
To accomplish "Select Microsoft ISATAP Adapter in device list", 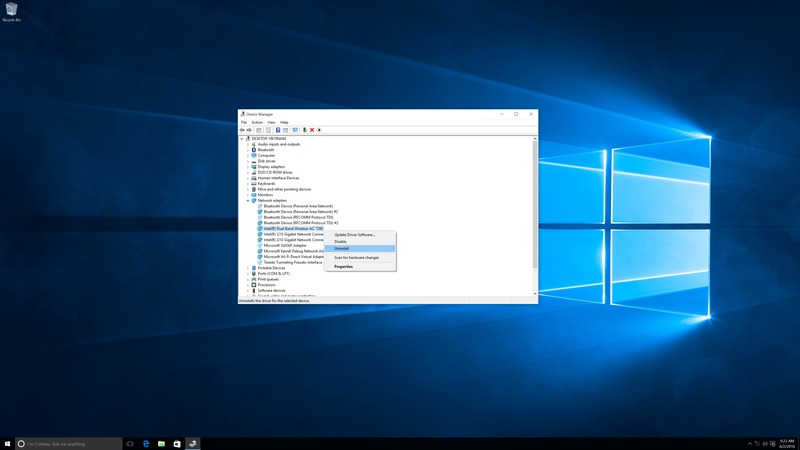I will [x=285, y=245].
